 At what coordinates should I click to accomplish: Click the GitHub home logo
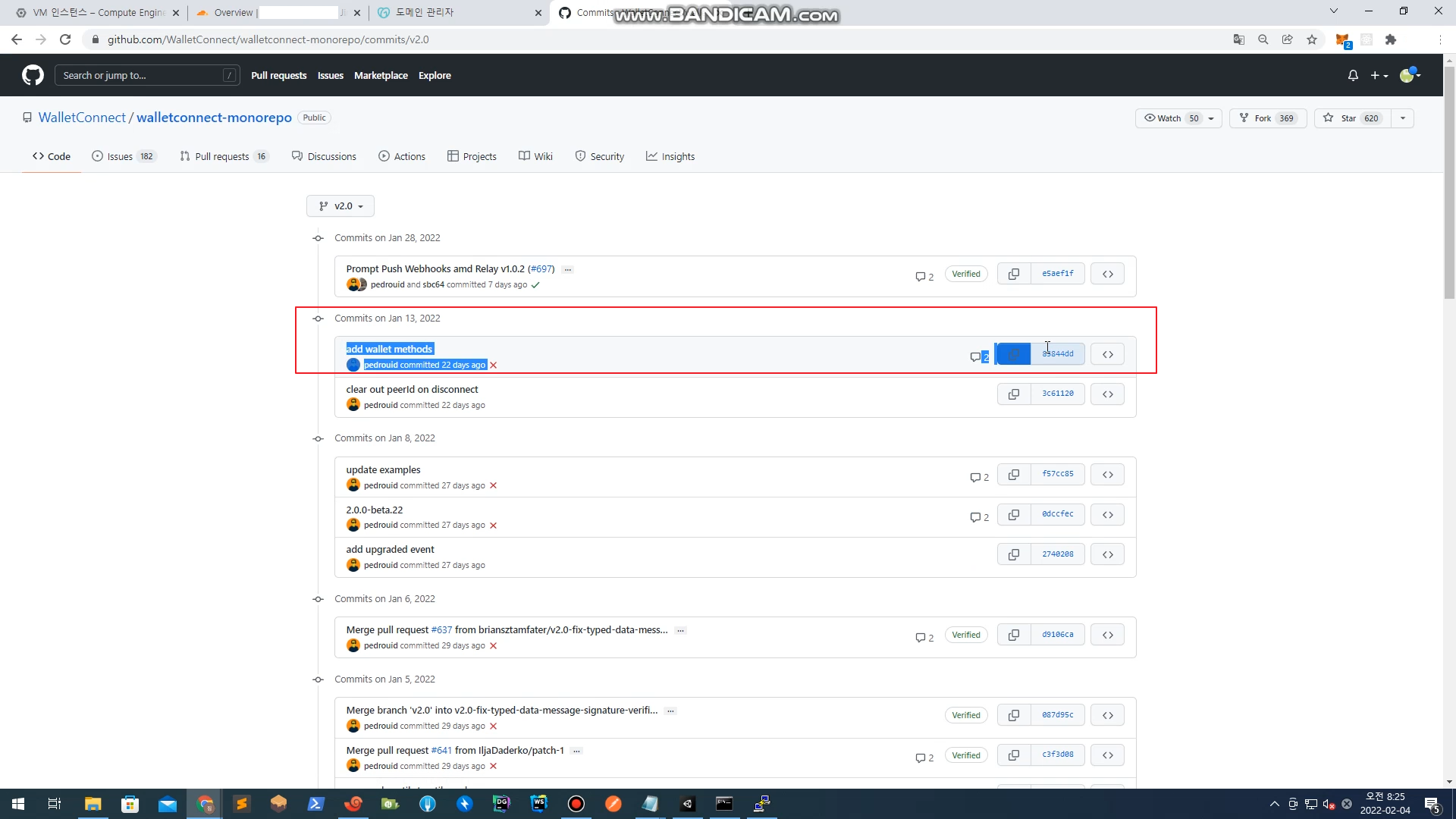tap(33, 75)
